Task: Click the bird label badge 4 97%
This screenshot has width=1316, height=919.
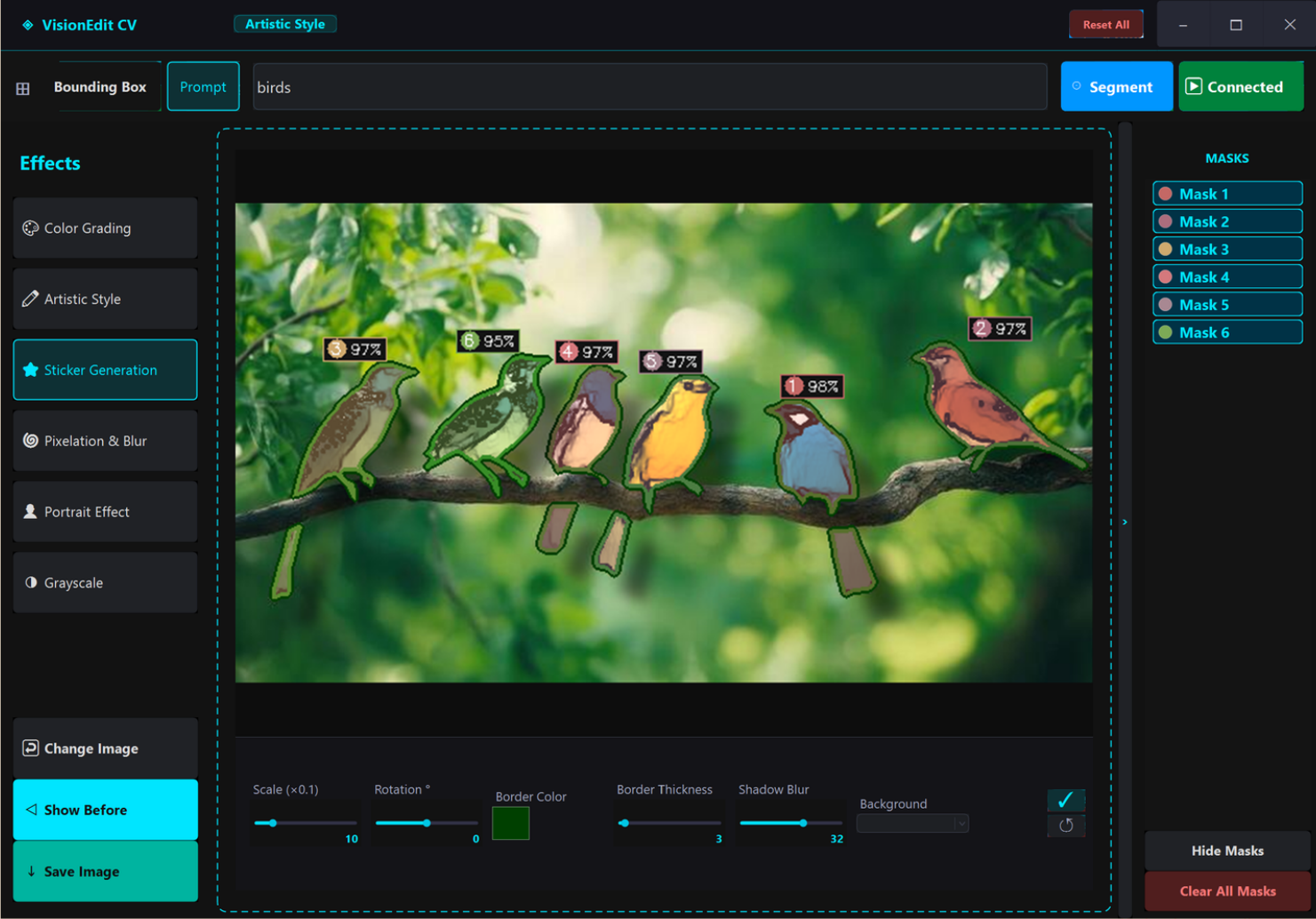Action: (586, 352)
